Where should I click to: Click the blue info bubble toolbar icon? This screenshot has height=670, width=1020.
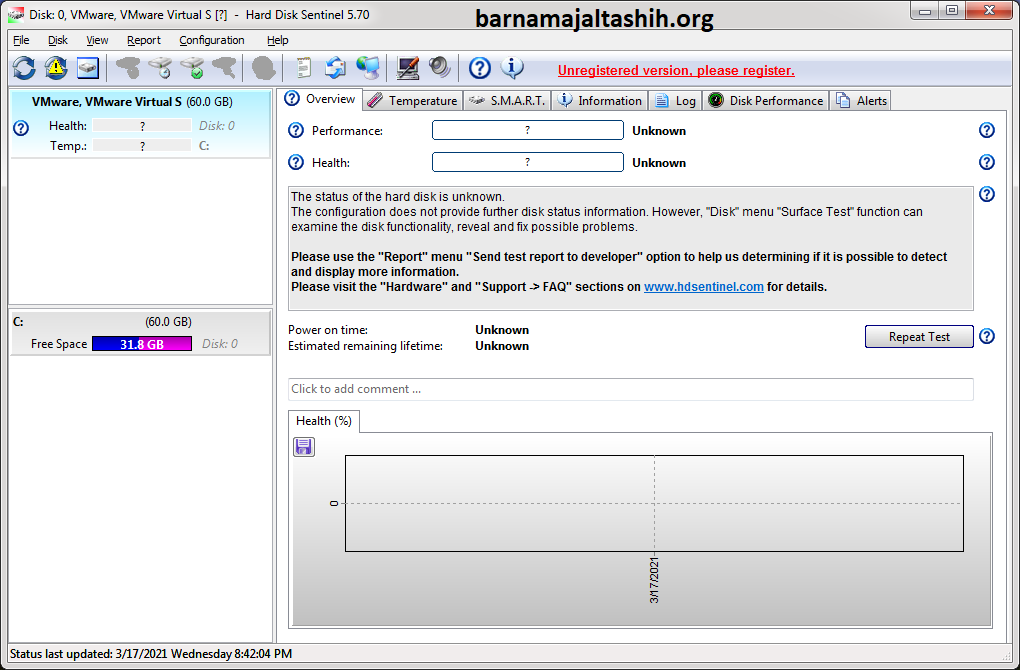[x=512, y=68]
